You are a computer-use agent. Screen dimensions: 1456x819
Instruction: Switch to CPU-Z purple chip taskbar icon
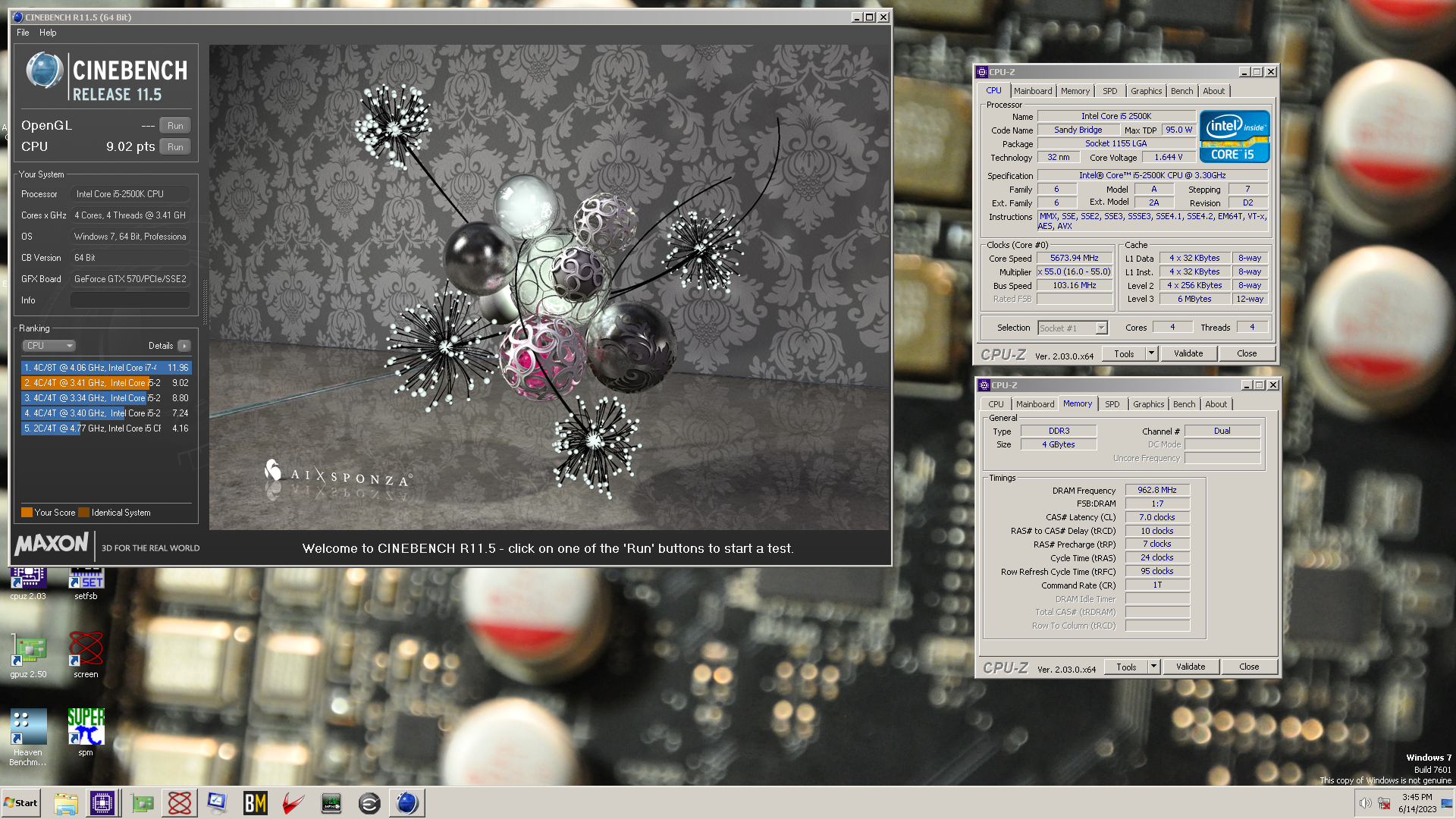[x=102, y=803]
